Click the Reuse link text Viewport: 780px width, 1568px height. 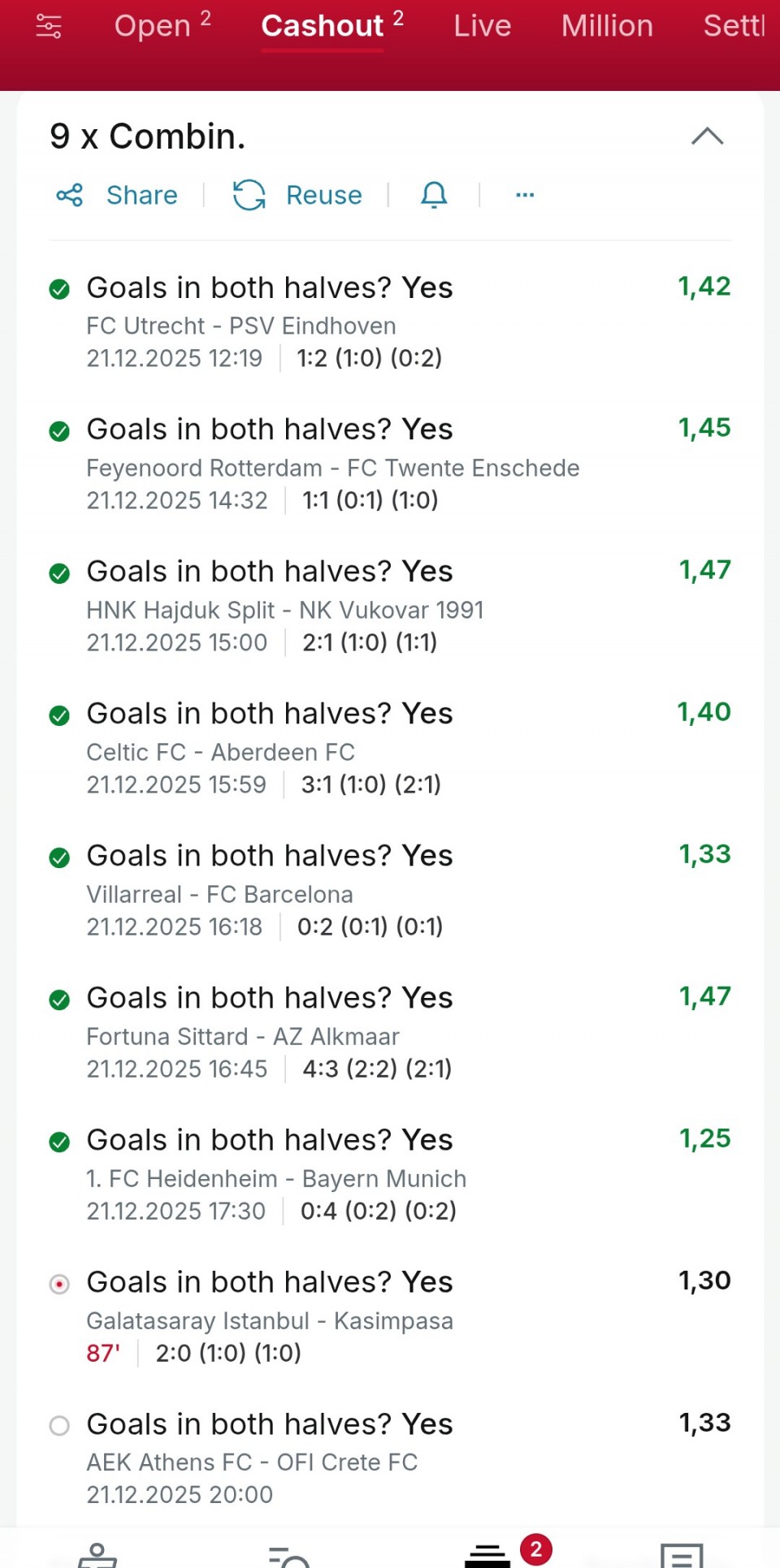coord(324,195)
